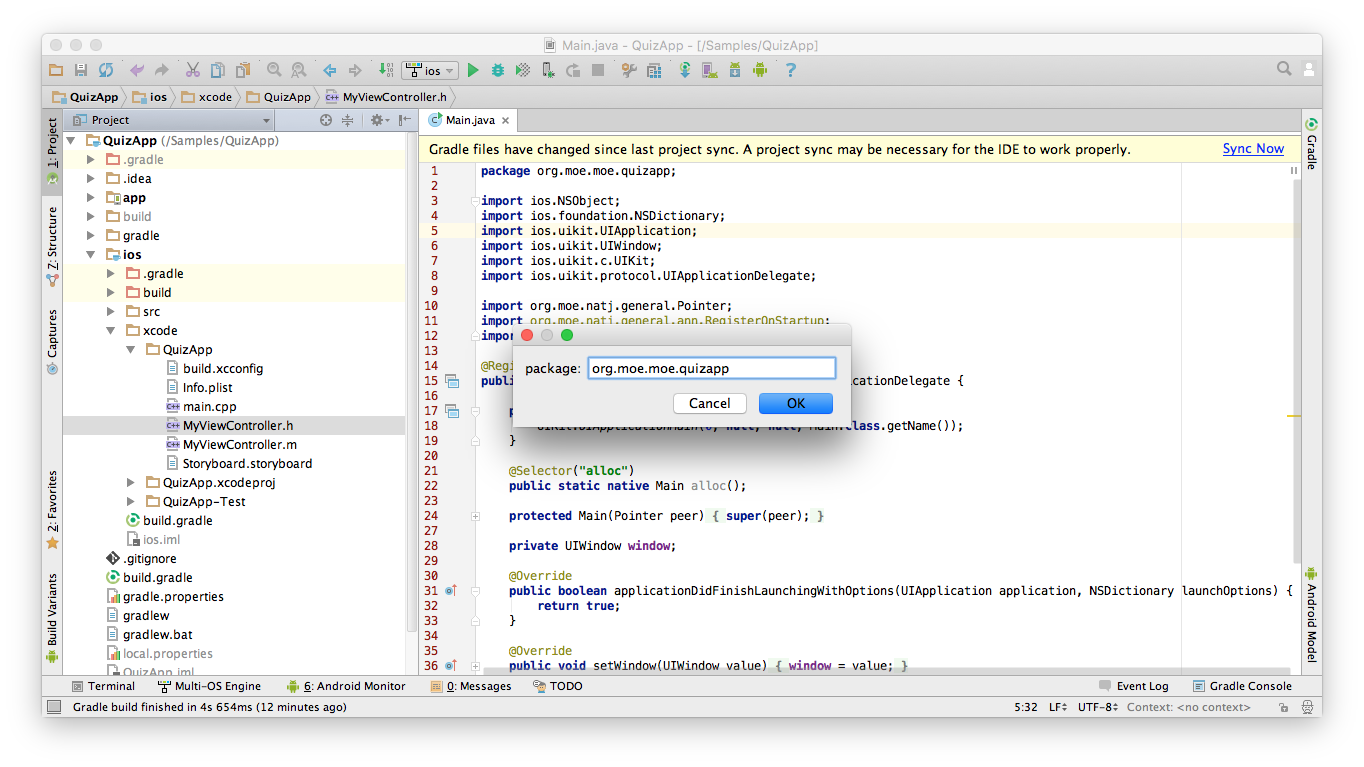Expand the QuizApp.xcodeproj folder
The height and width of the screenshot is (767, 1364).
(131, 483)
